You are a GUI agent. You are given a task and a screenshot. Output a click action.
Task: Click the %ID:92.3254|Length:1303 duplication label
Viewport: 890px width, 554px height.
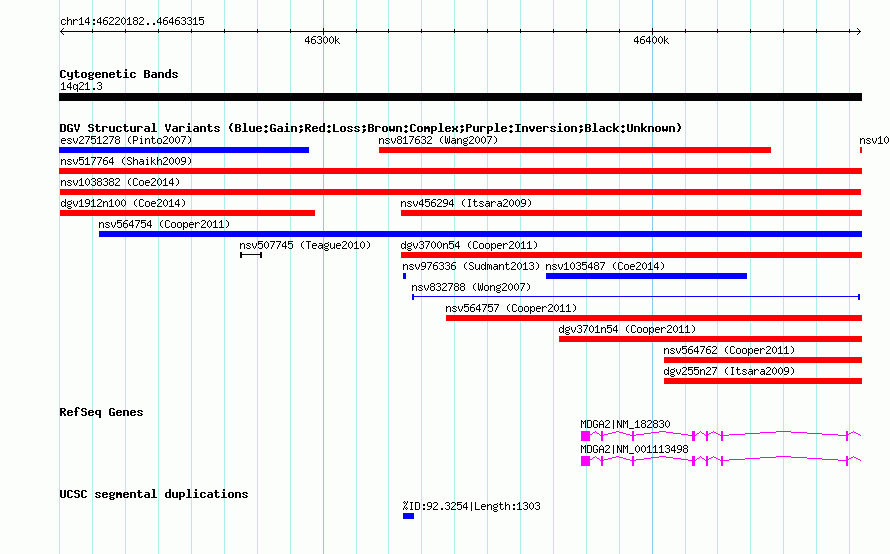pyautogui.click(x=471, y=506)
